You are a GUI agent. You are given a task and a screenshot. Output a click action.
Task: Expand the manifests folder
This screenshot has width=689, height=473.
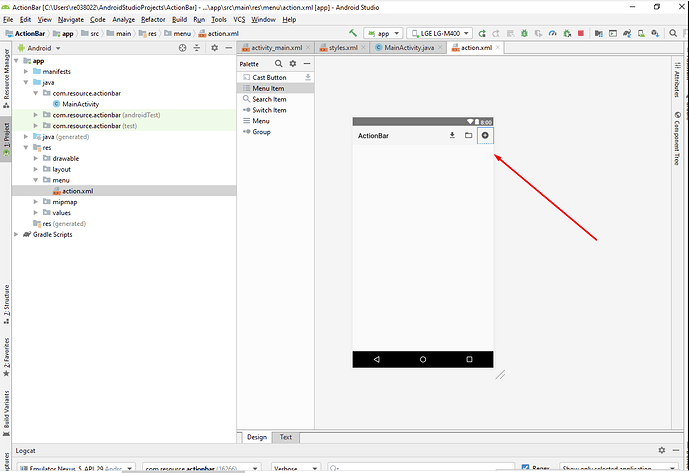click(26, 71)
